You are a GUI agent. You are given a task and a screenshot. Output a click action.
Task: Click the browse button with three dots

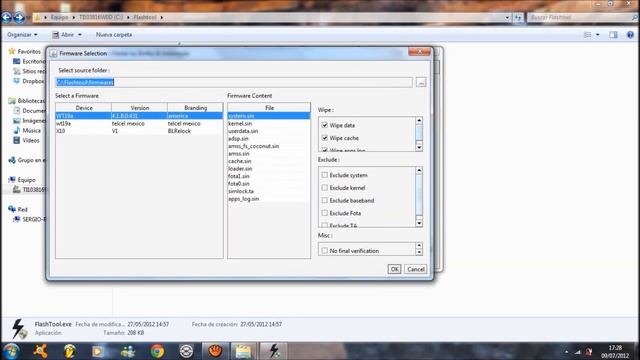(421, 82)
